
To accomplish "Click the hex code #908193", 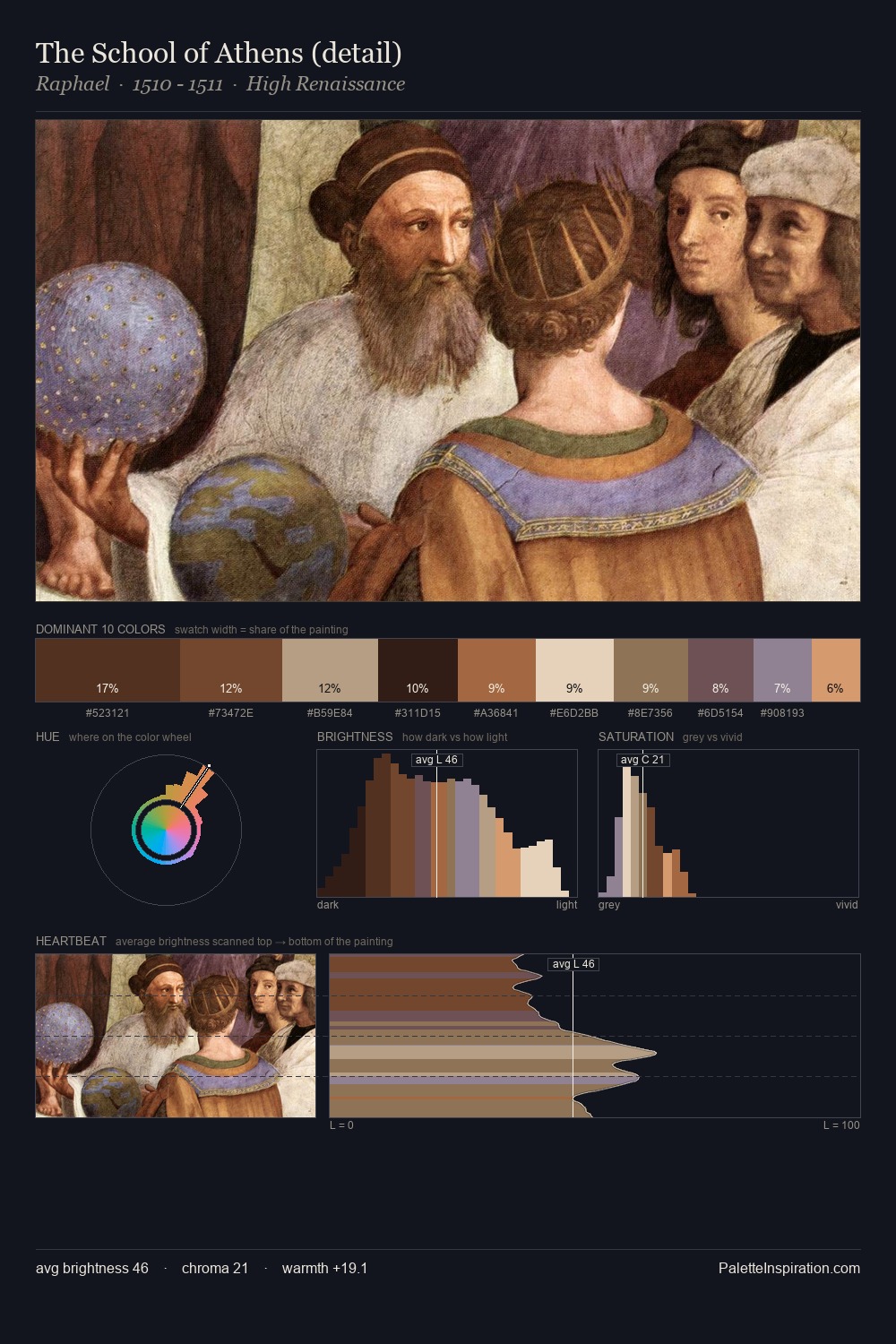I will tap(782, 713).
